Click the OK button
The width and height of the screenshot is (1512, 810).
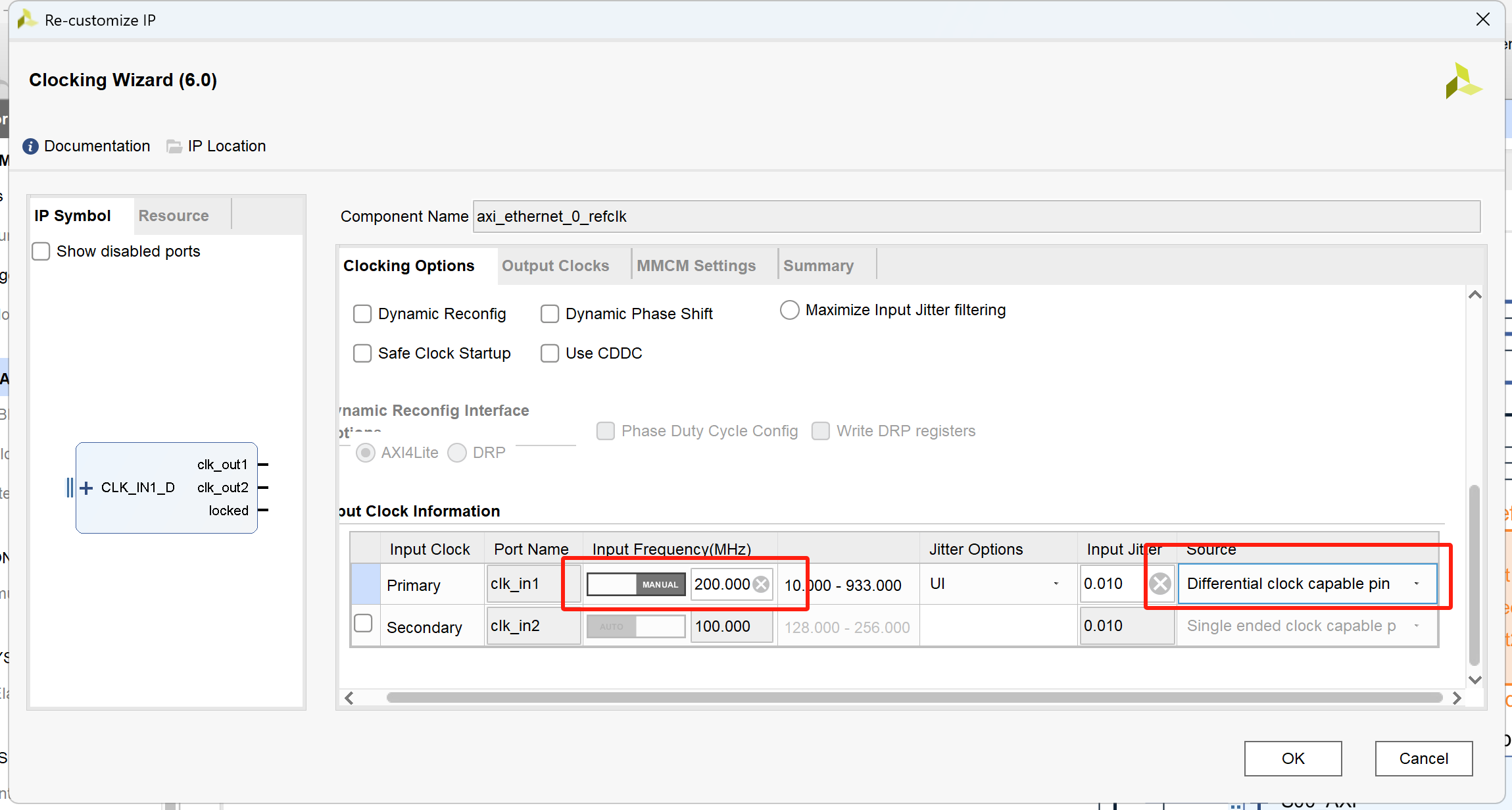coord(1292,759)
